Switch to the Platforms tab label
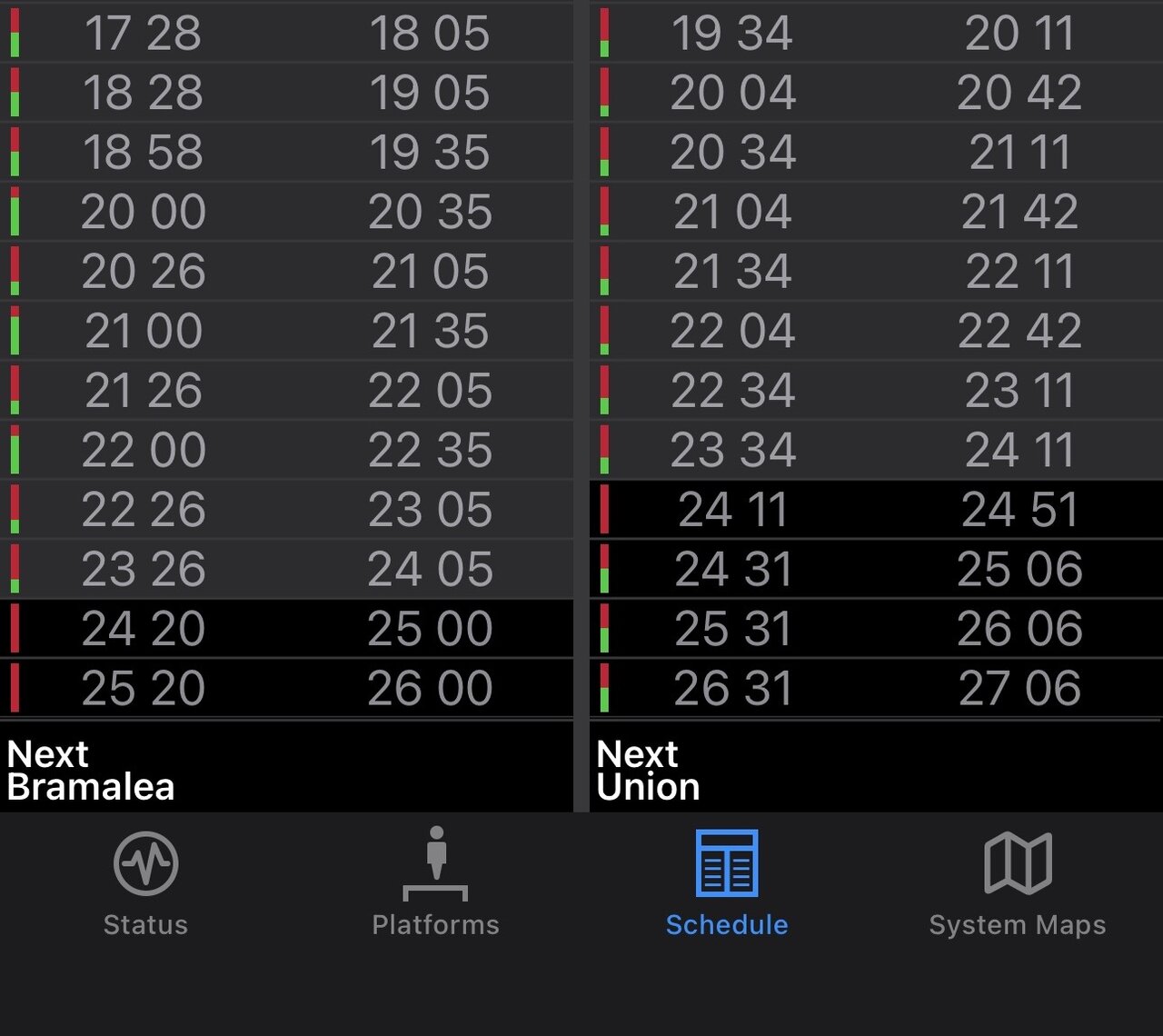 (436, 925)
